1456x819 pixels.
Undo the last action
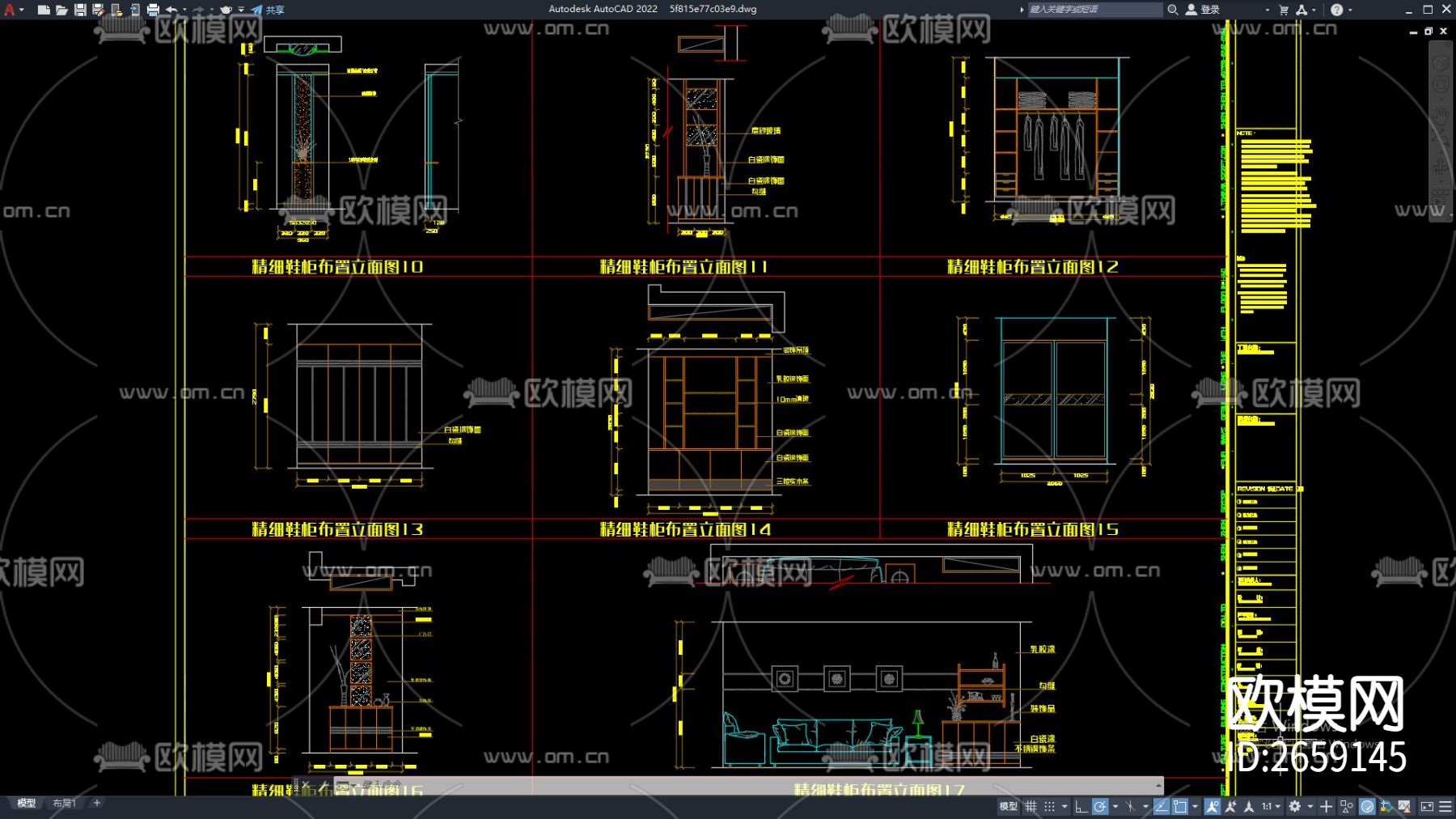pyautogui.click(x=171, y=10)
